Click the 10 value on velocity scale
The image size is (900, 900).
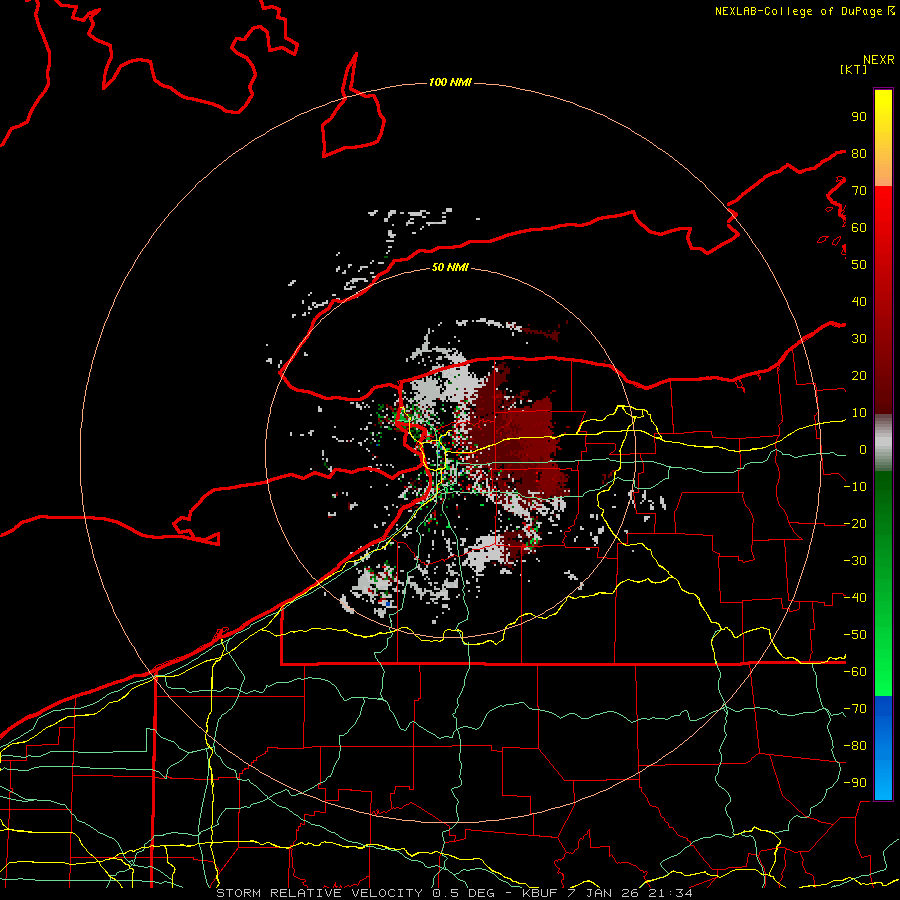pos(859,413)
